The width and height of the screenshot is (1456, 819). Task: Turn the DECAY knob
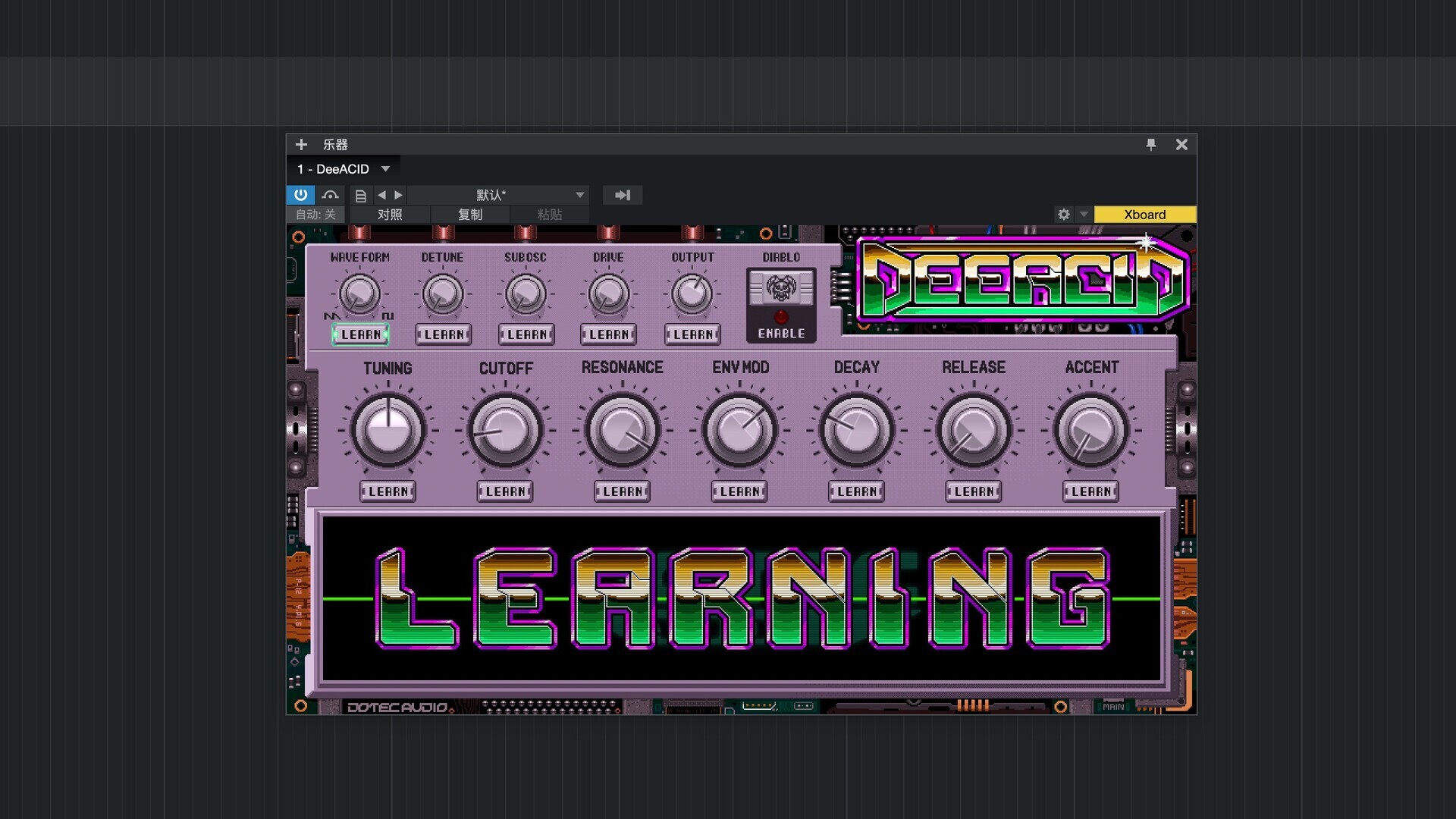856,430
